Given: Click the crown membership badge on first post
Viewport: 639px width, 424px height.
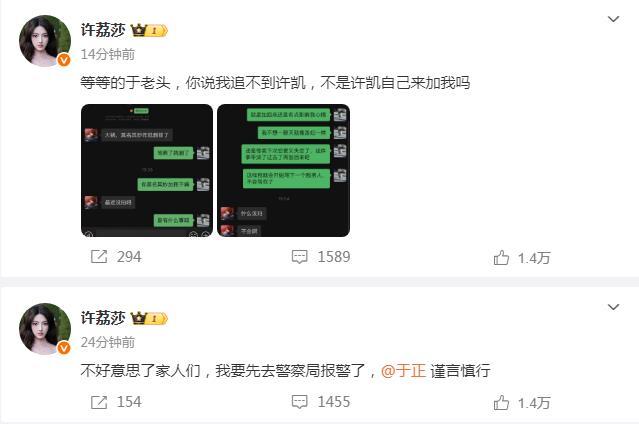Looking at the screenshot, I should coord(149,31).
